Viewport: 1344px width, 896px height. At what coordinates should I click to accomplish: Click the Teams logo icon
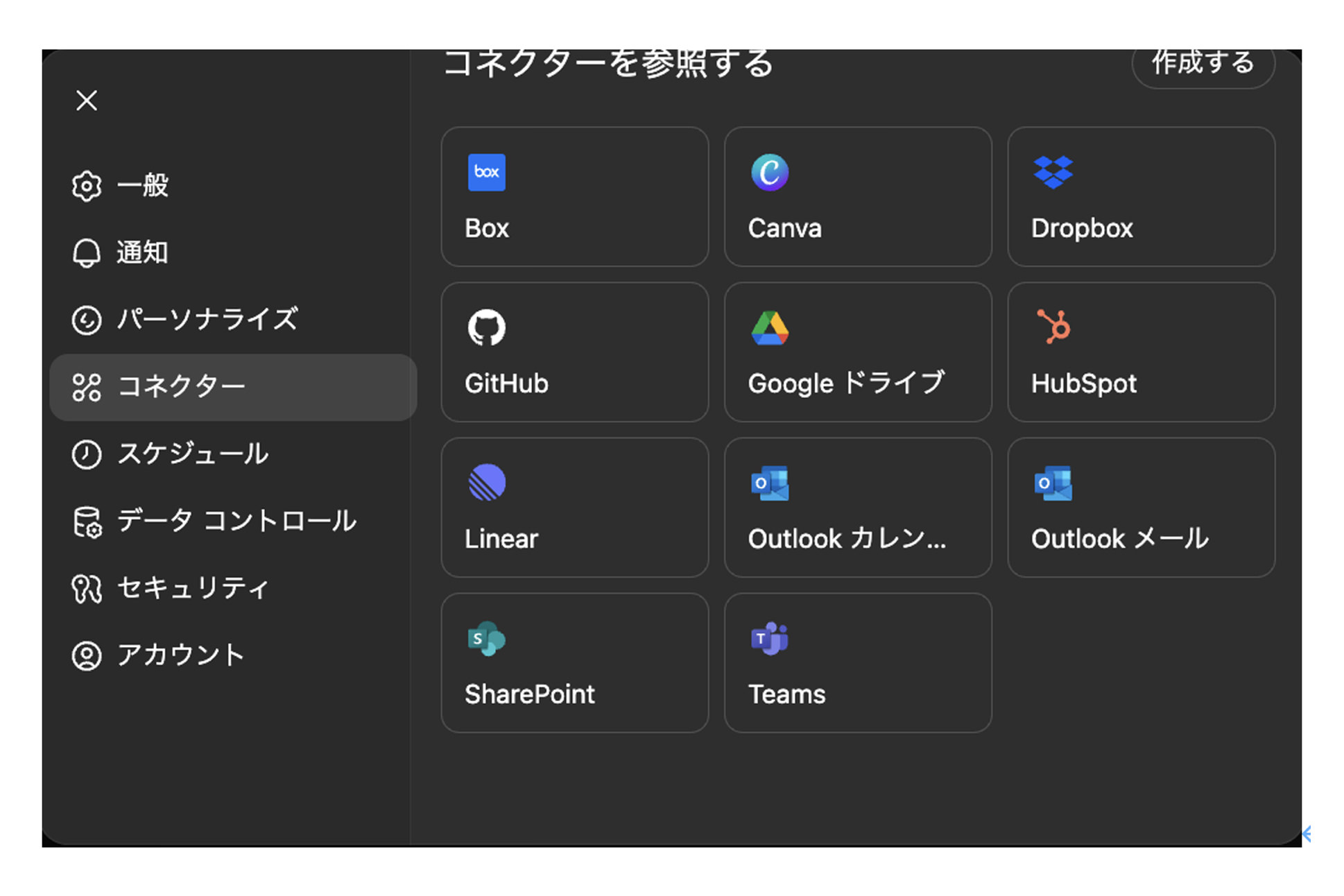[x=770, y=639]
